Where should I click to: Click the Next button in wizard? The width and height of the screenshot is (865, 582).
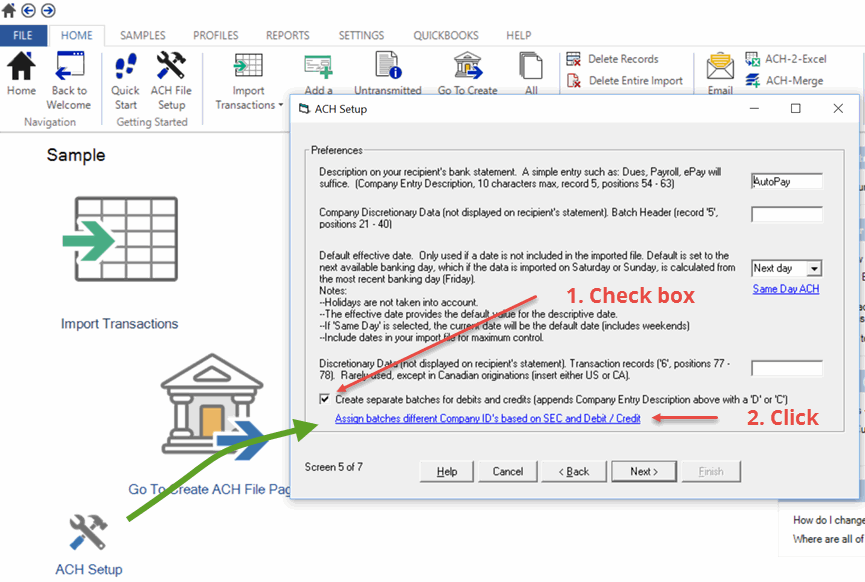[x=643, y=471]
